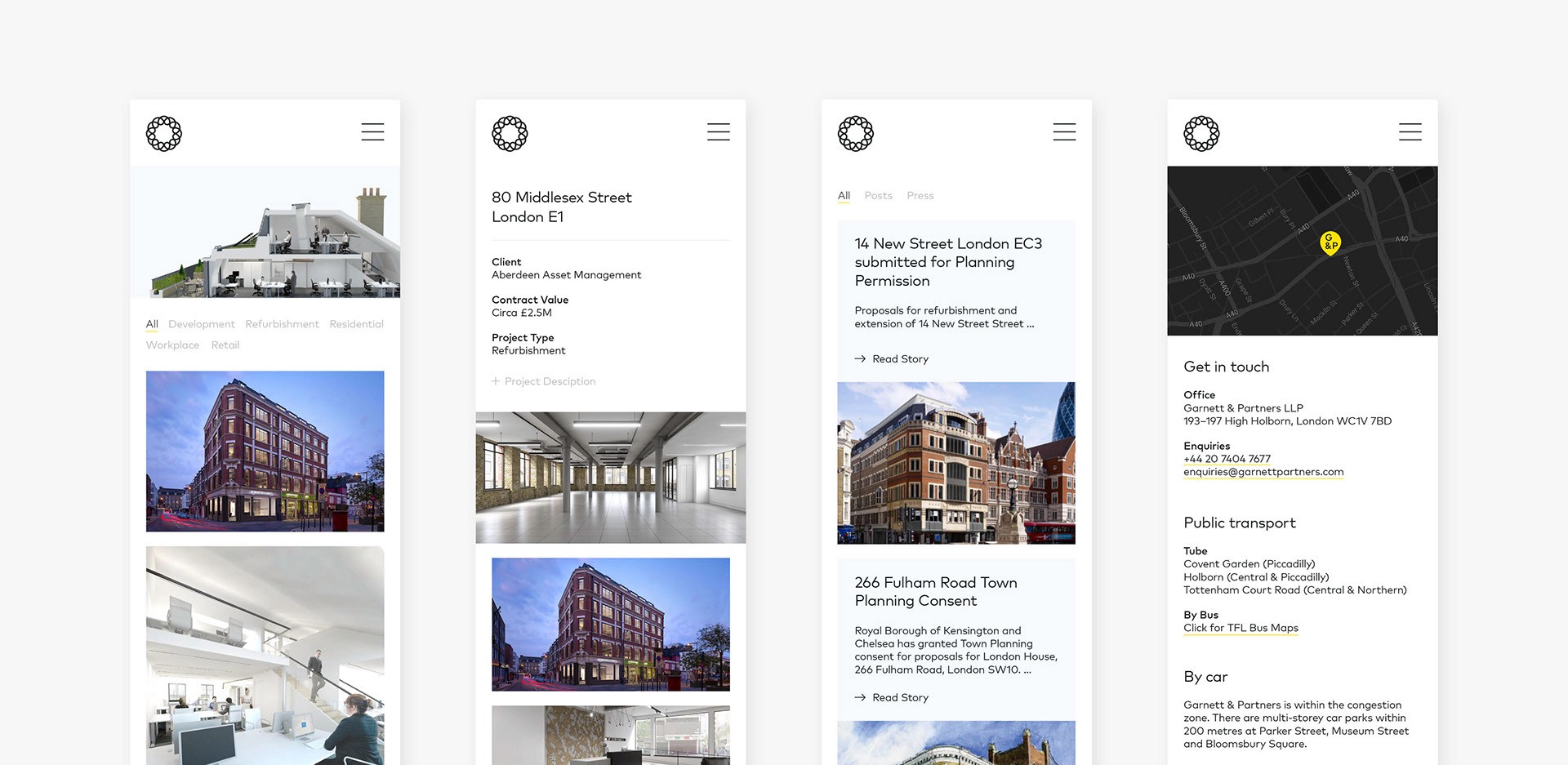View the 14 New Street building photo
Screen dimensions: 1568x765
pyautogui.click(x=956, y=463)
